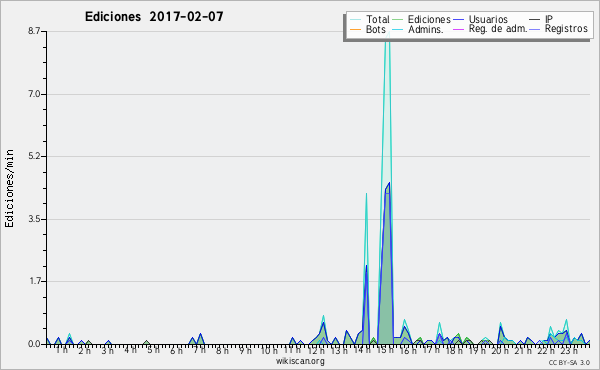
Task: Click the '12 h' x-axis label
Action: (x=316, y=350)
